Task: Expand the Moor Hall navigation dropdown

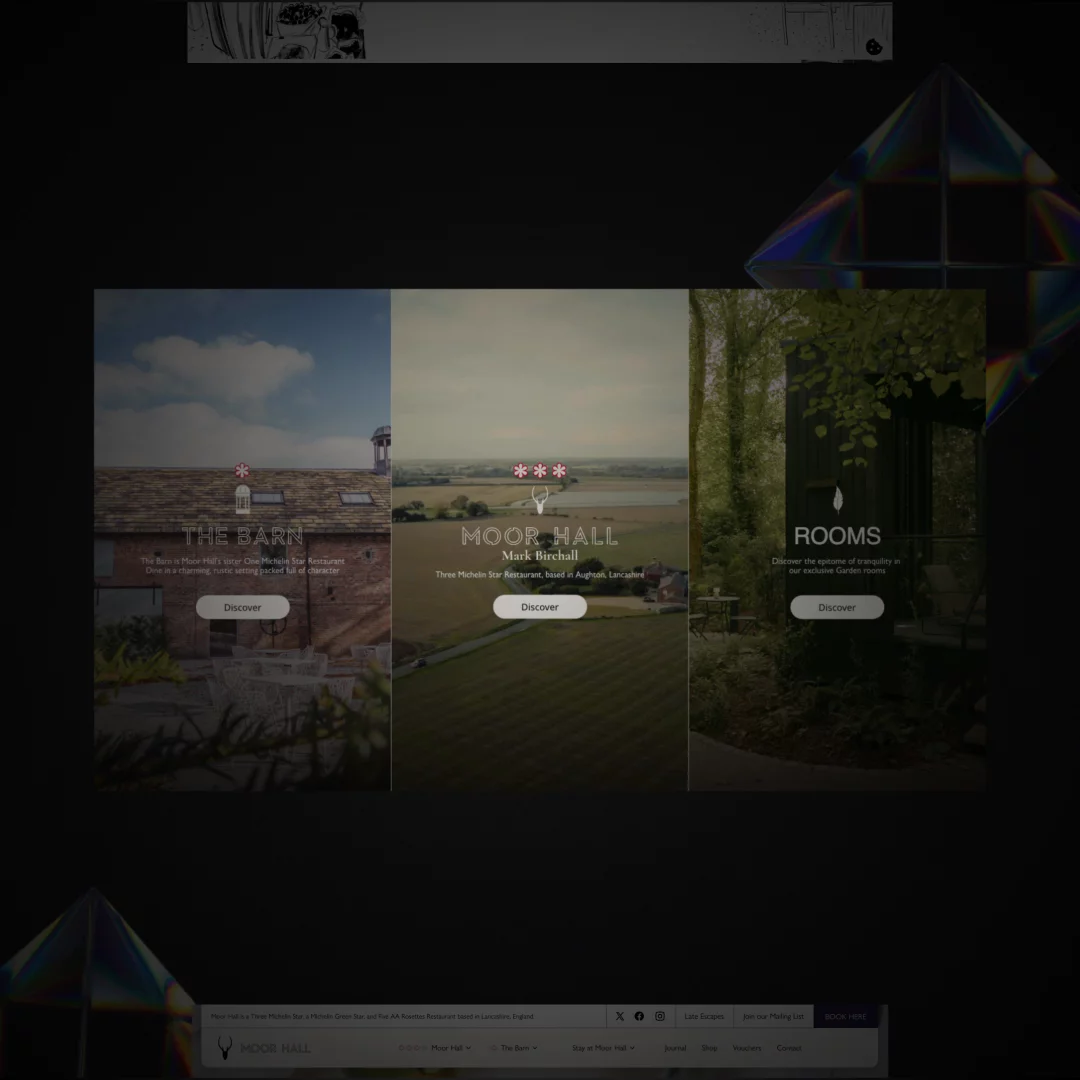Action: click(x=449, y=1048)
